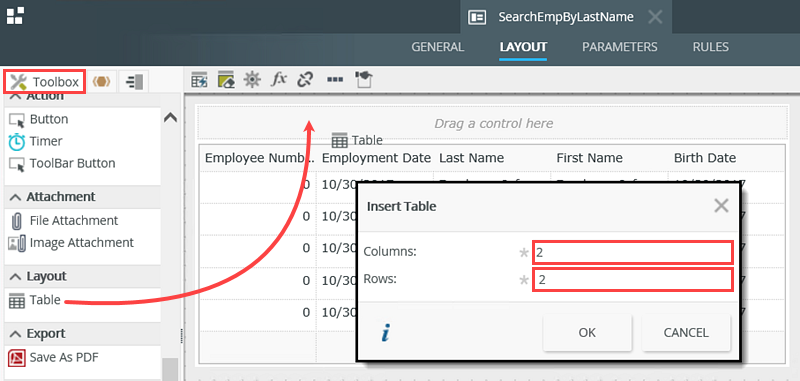Click the three dots toolbar icon

[335, 80]
